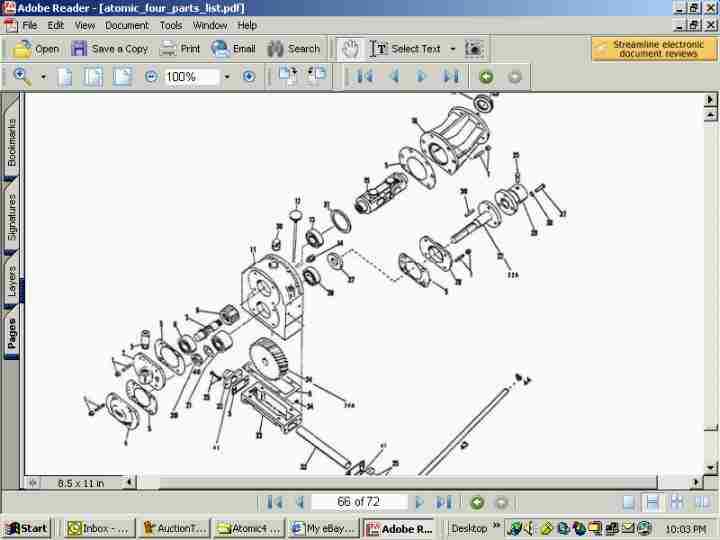Go to first page in toolbar

pyautogui.click(x=364, y=77)
